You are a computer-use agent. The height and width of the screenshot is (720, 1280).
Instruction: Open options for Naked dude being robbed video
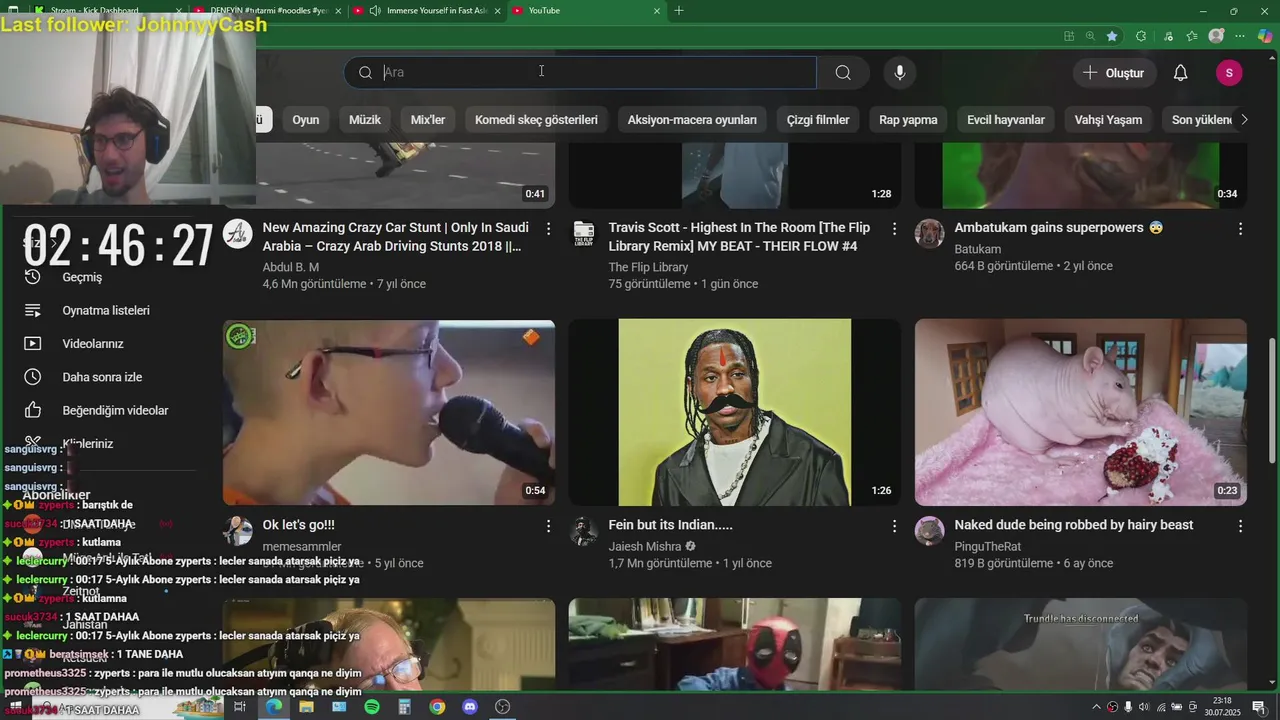pos(1241,526)
